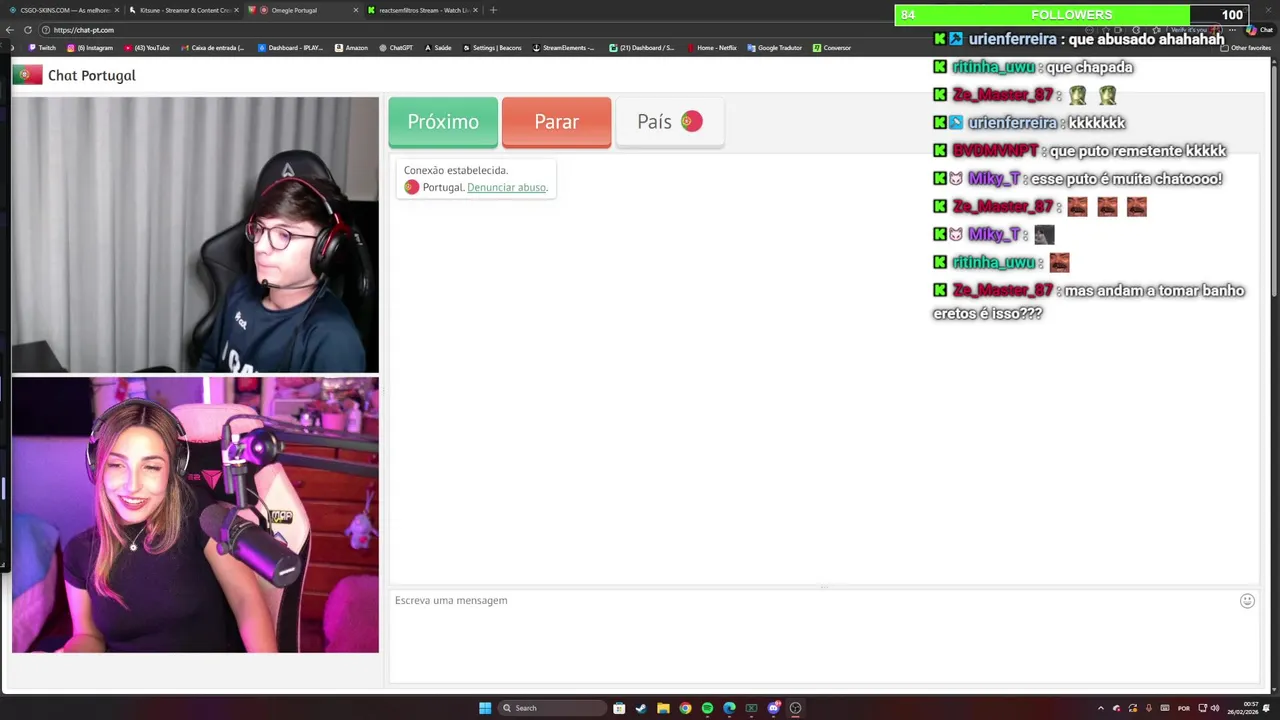Open Spotify from the taskbar
The width and height of the screenshot is (1280, 720).
point(707,708)
